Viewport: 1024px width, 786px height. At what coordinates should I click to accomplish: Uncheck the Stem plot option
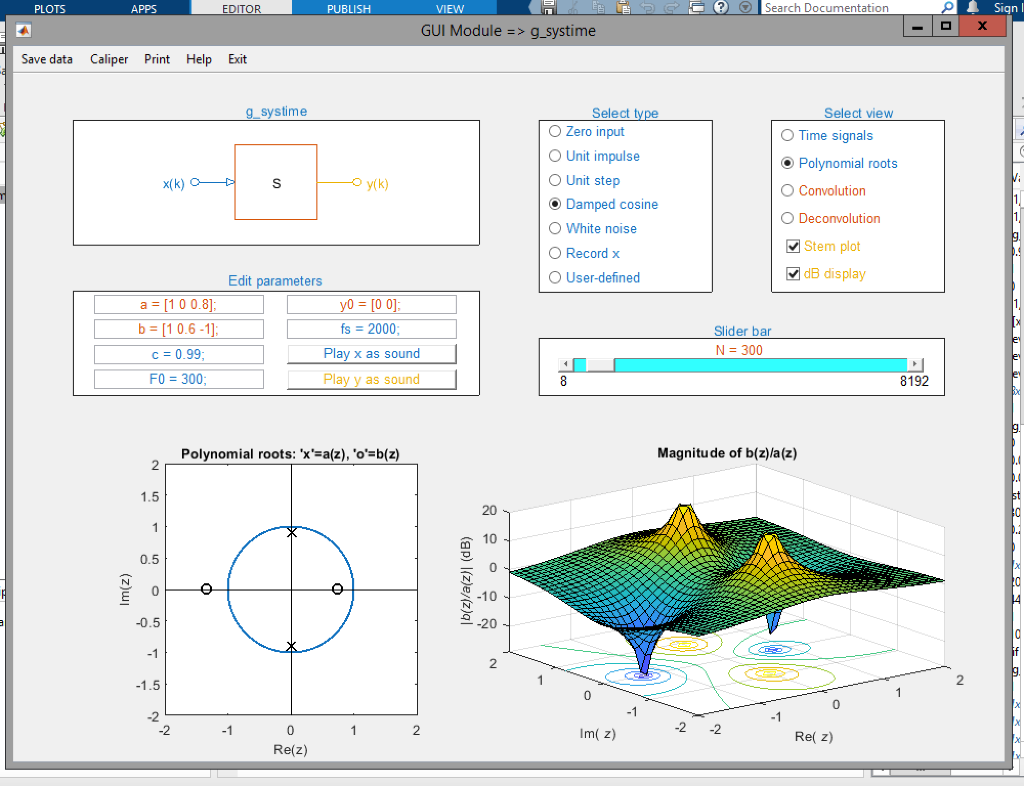point(793,246)
